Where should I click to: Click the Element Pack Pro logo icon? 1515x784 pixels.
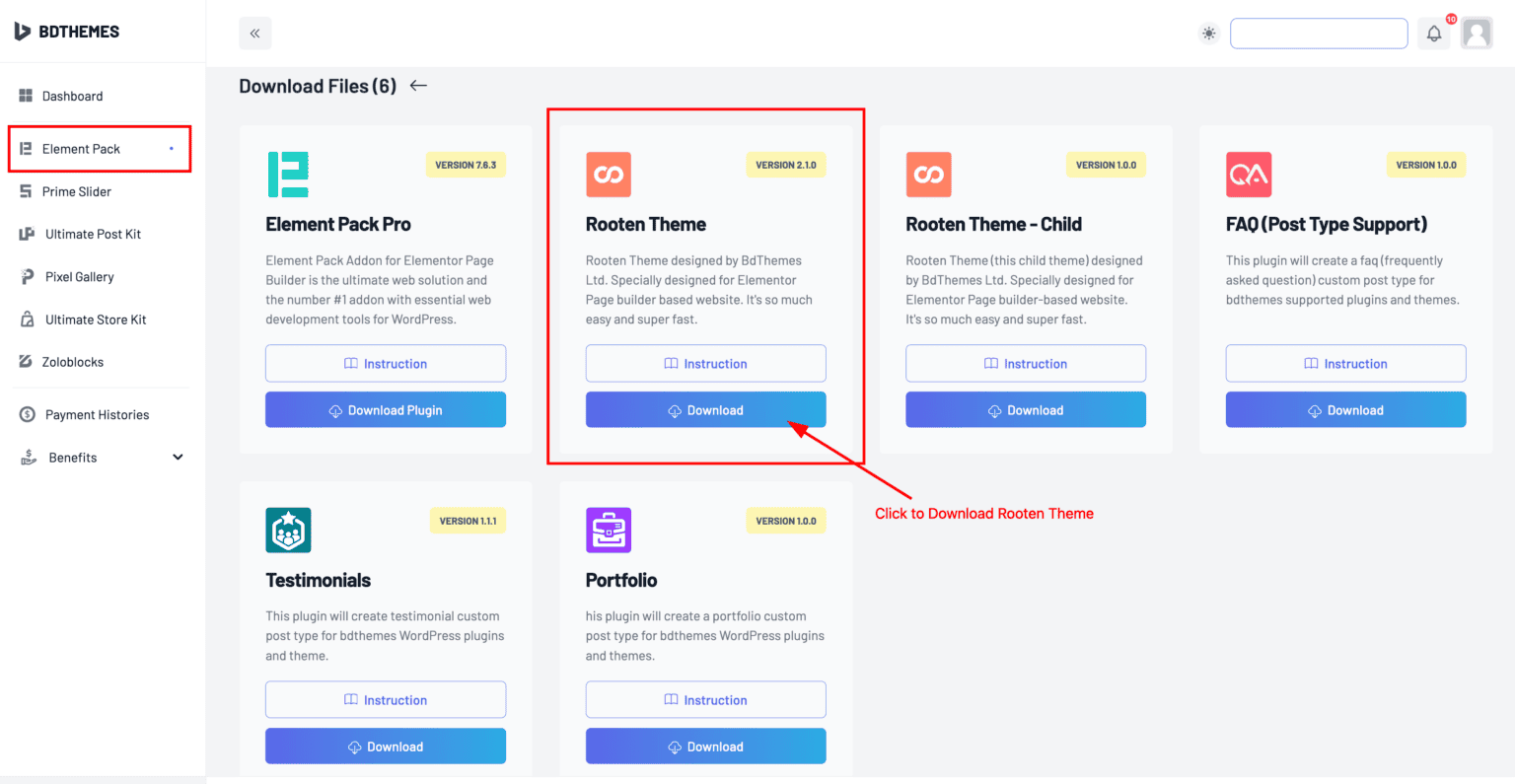coord(288,175)
